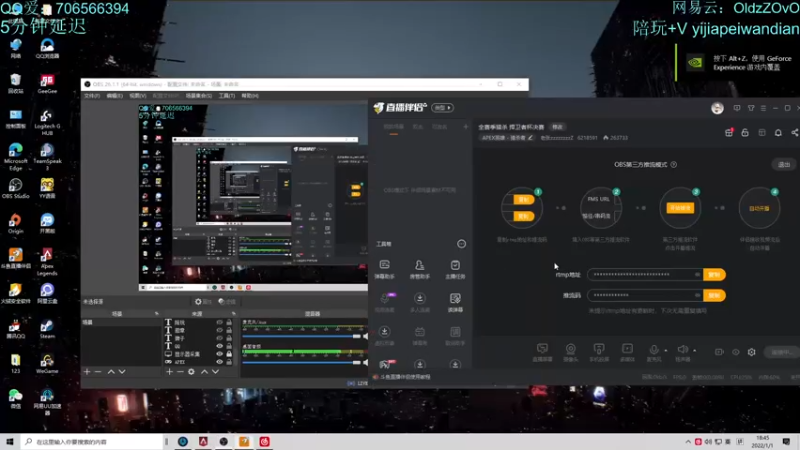Screen dimensions: 800x450
Task: Open the 读弹幕 tool icon
Action: coord(455,302)
